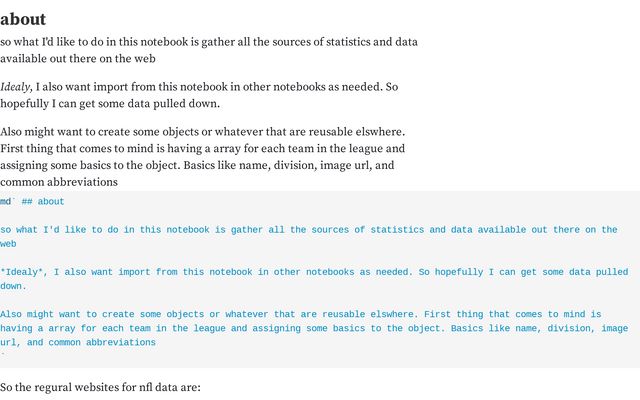
Task: Click the closing backtick ending the code cell
Action: pyautogui.click(x=3, y=355)
